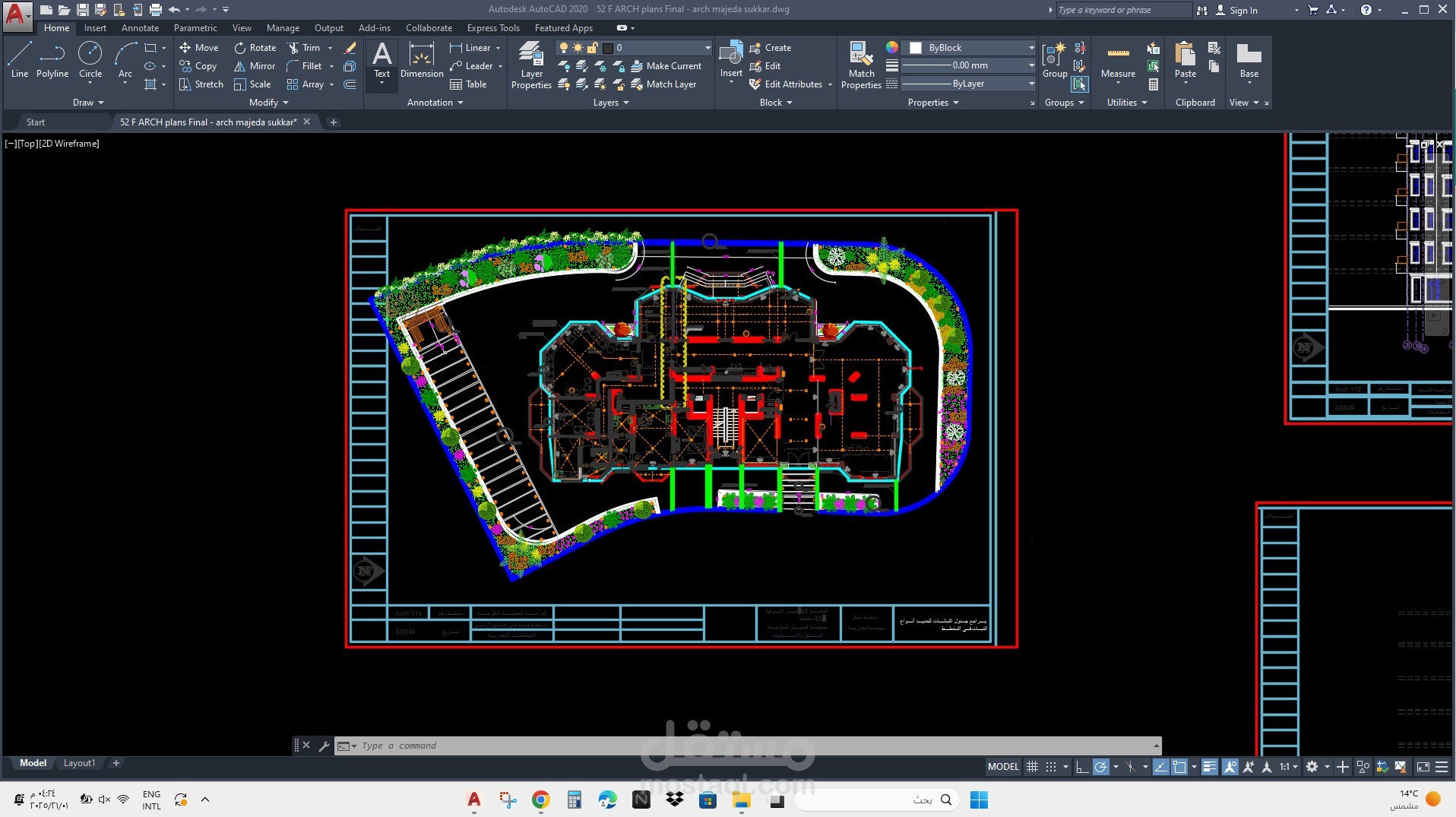Add a Dimension annotation
The height and width of the screenshot is (817, 1456).
422,60
